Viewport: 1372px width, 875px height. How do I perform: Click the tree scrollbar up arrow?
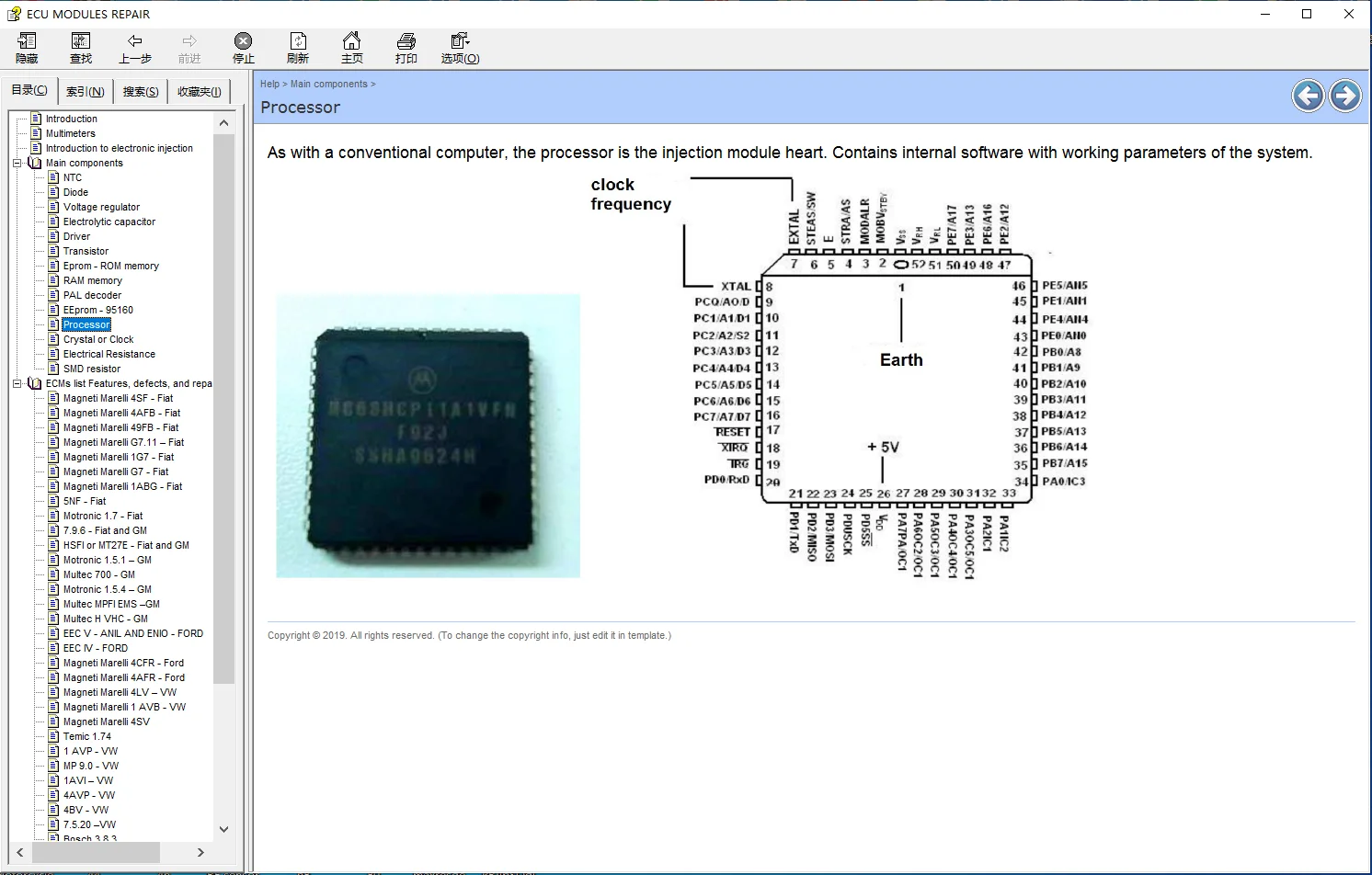click(223, 122)
